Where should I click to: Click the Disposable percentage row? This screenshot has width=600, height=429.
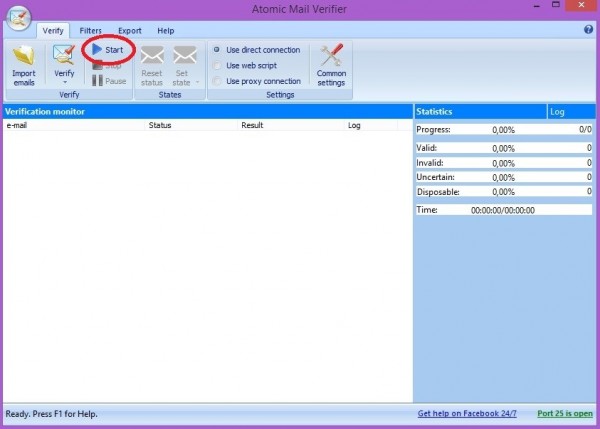504,192
